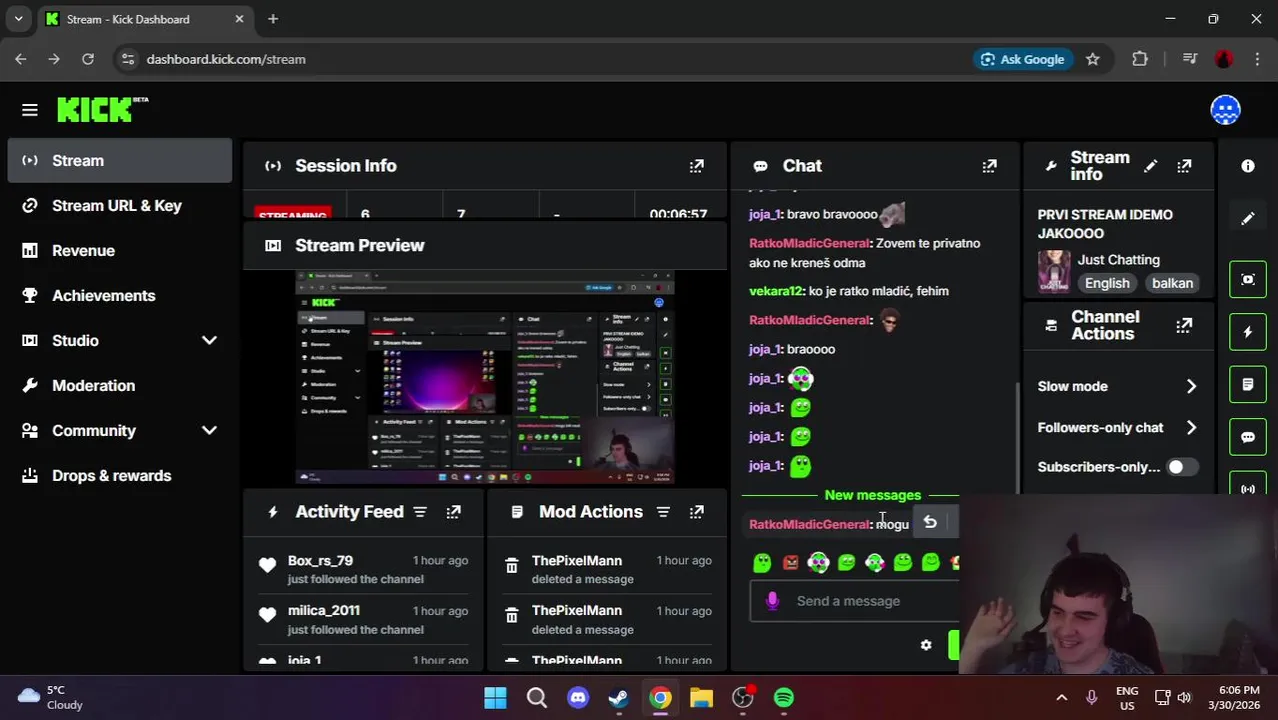1278x720 pixels.
Task: Reply to RatkoMladicGeneral's mogu message
Action: tap(930, 522)
